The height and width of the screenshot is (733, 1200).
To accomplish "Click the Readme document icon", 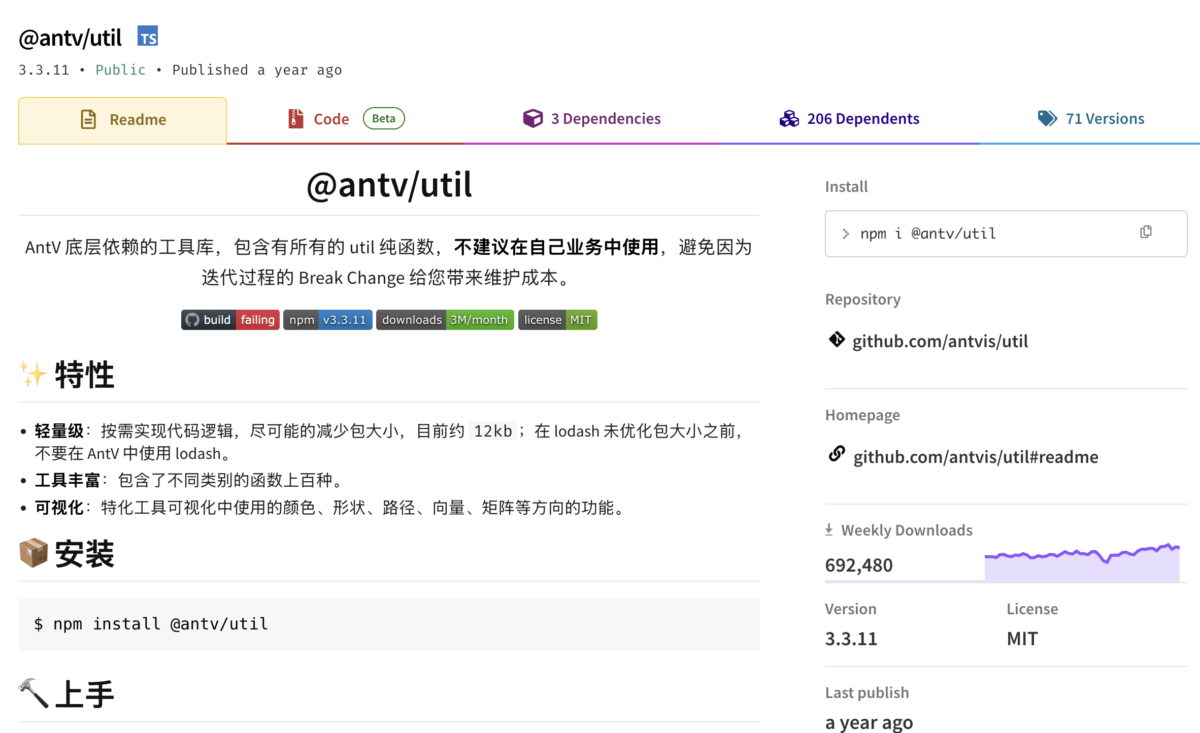I will tap(89, 119).
